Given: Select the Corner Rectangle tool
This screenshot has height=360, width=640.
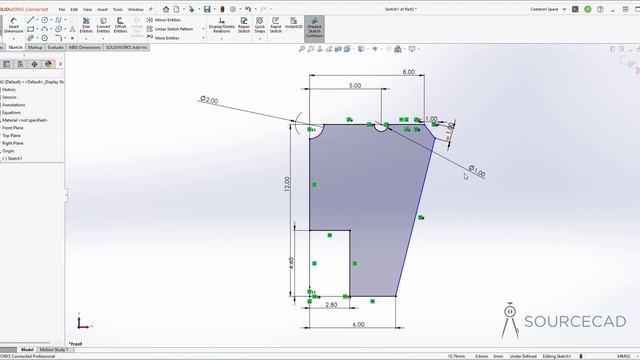Looking at the screenshot, I should point(31,29).
